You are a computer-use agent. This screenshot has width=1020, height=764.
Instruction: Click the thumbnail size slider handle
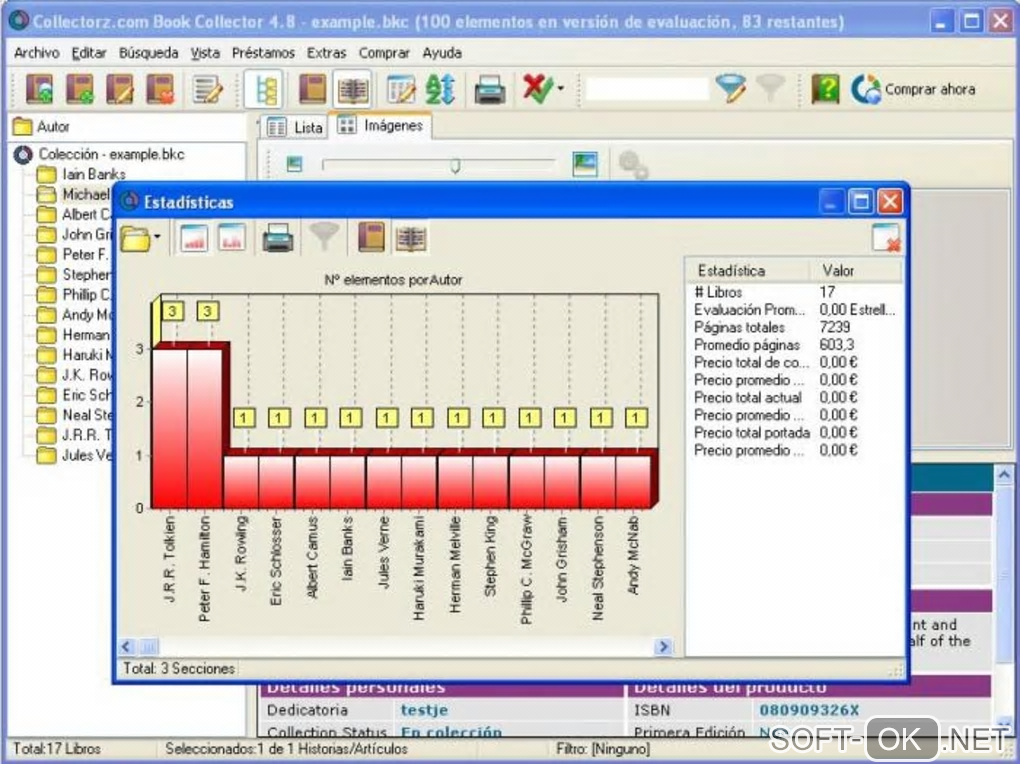click(x=455, y=165)
